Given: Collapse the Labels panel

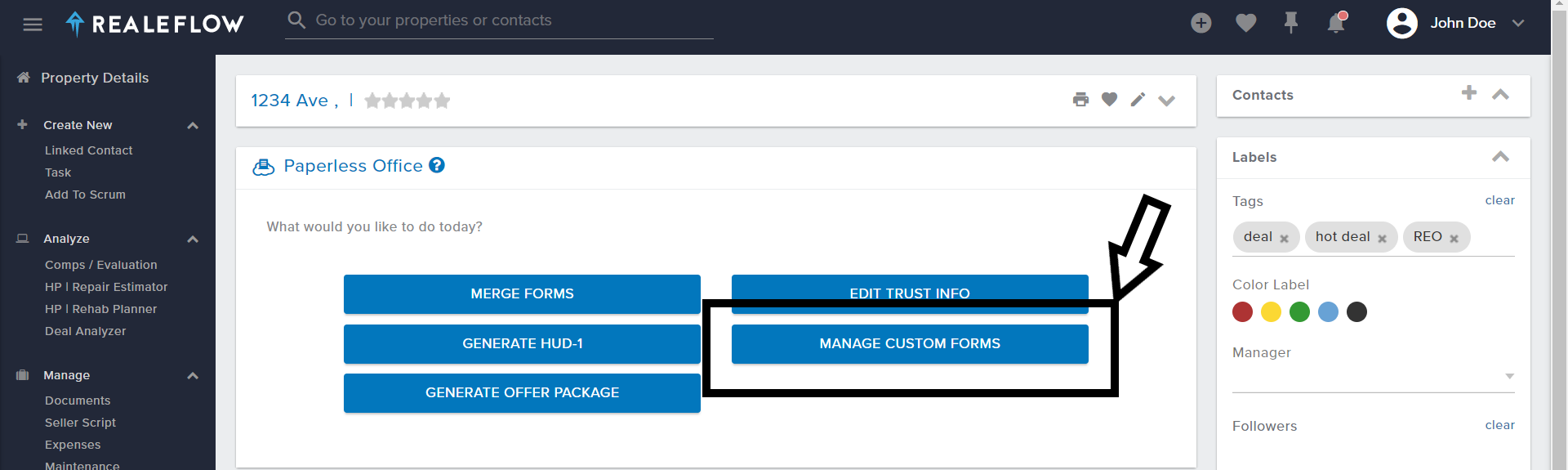Looking at the screenshot, I should (1500, 156).
